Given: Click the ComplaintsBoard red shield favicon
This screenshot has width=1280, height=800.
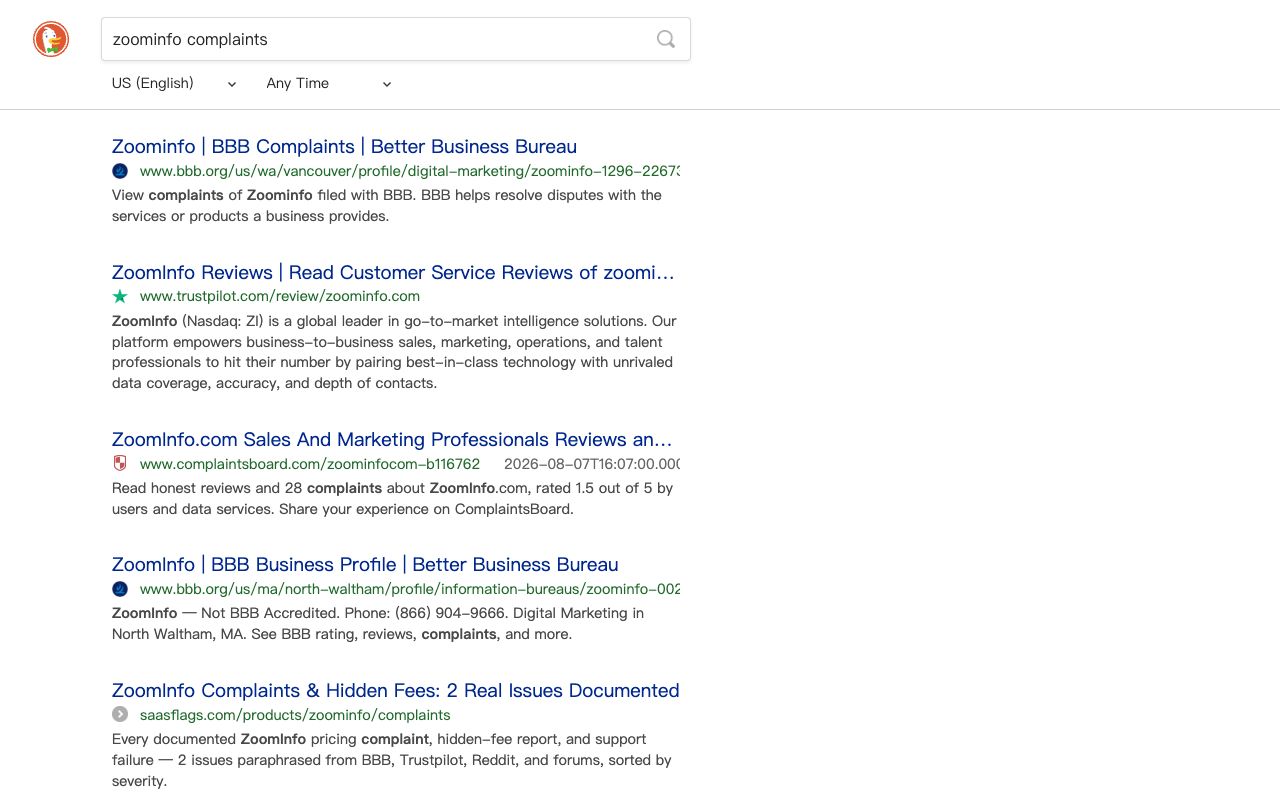Looking at the screenshot, I should point(120,463).
